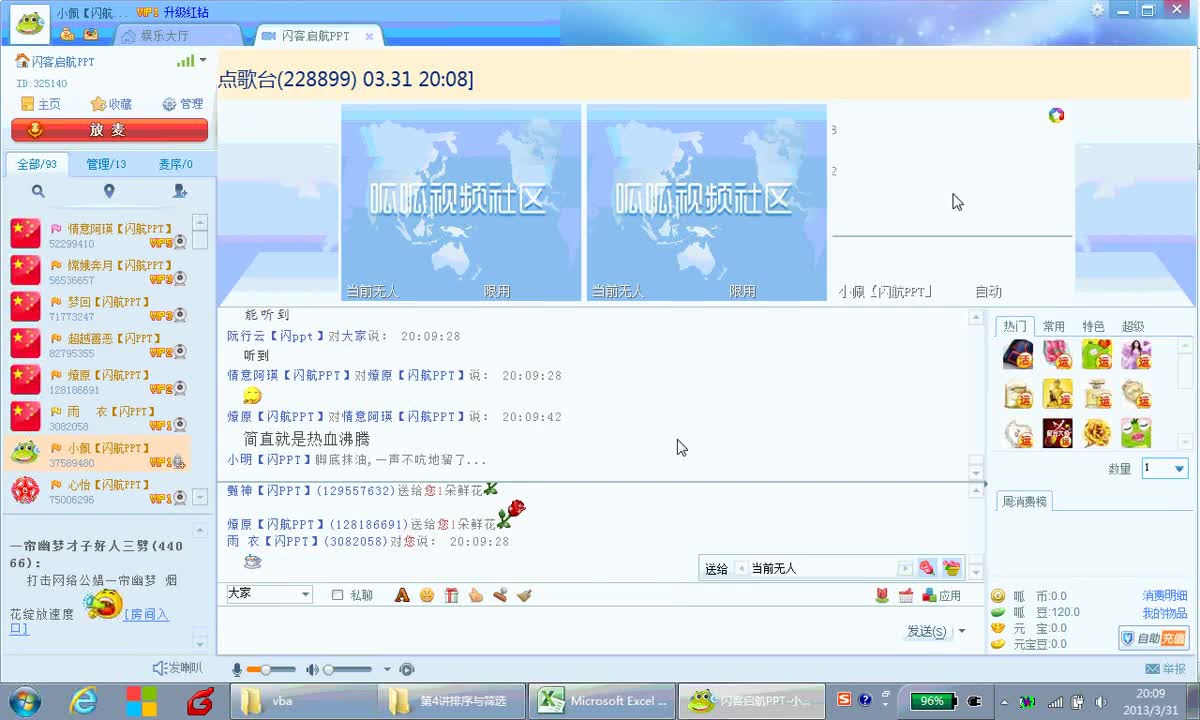Click the tulip flower icon near 应用
1200x720 pixels.
point(881,595)
